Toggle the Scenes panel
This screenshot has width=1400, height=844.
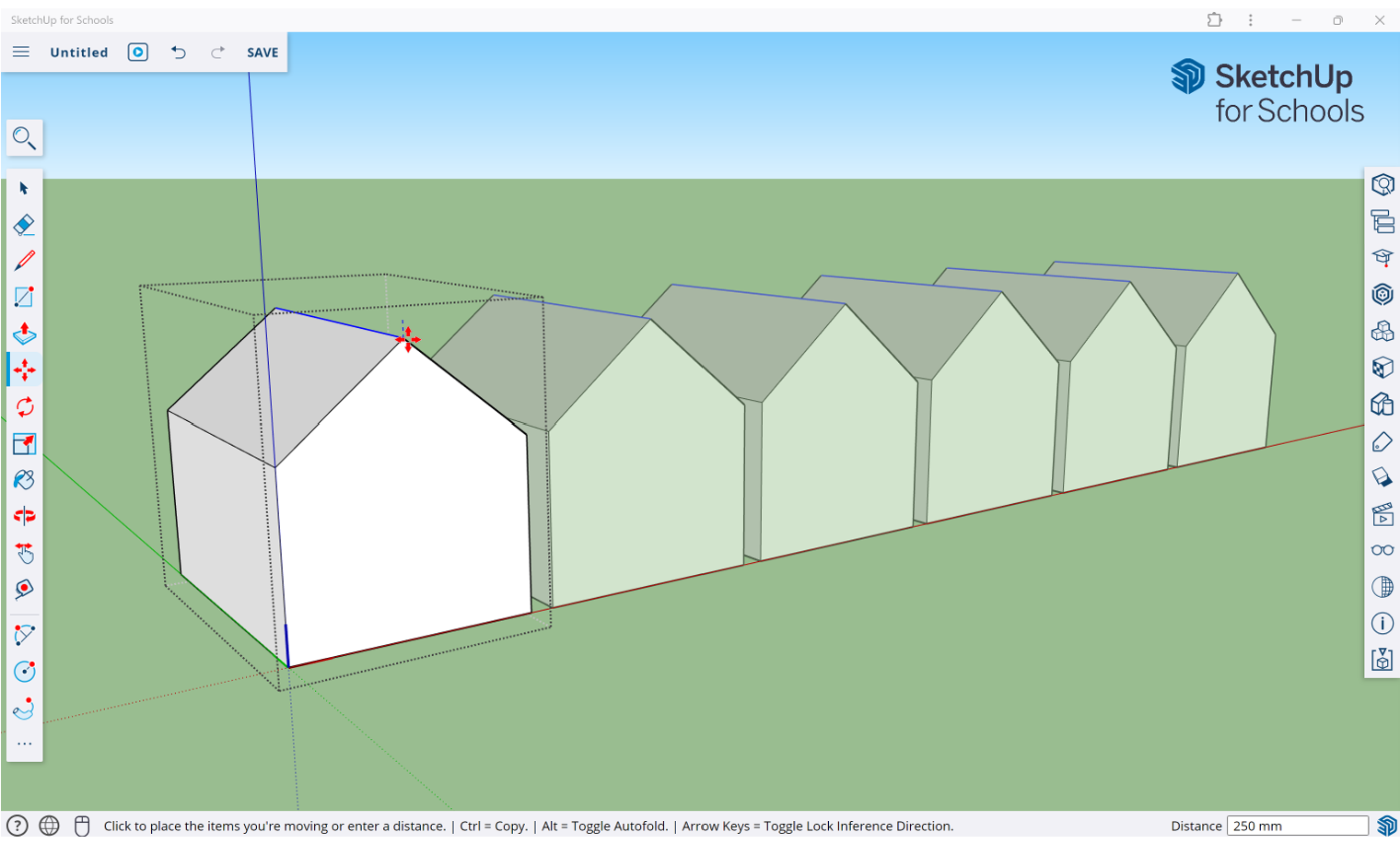(1382, 514)
